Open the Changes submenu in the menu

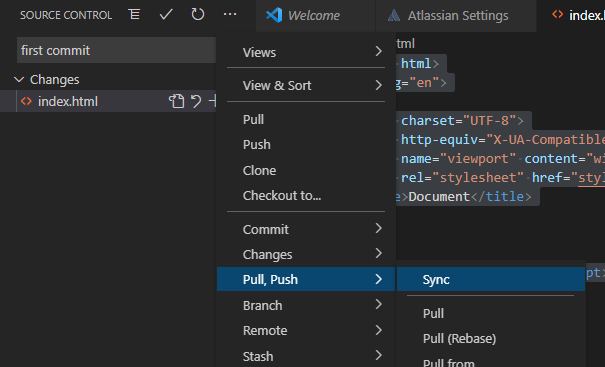[306, 254]
